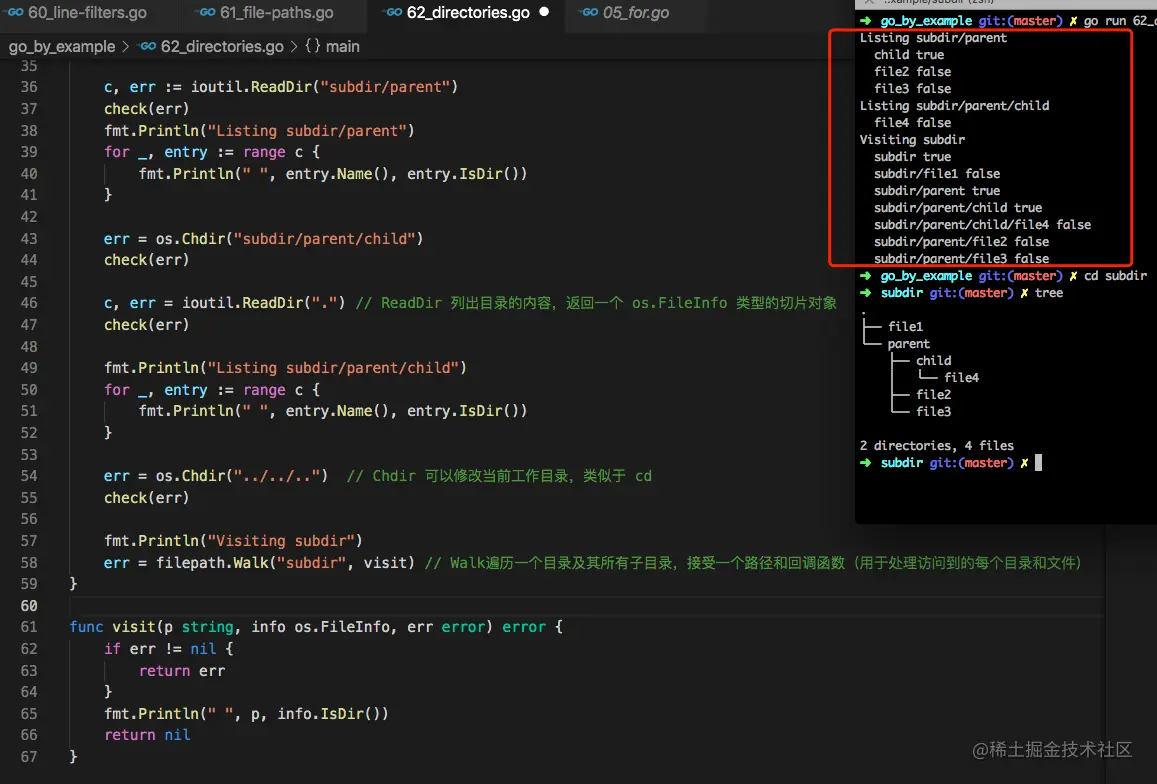Image resolution: width=1157 pixels, height=784 pixels.
Task: Click 'file3' in the tree output
Action: click(x=933, y=411)
